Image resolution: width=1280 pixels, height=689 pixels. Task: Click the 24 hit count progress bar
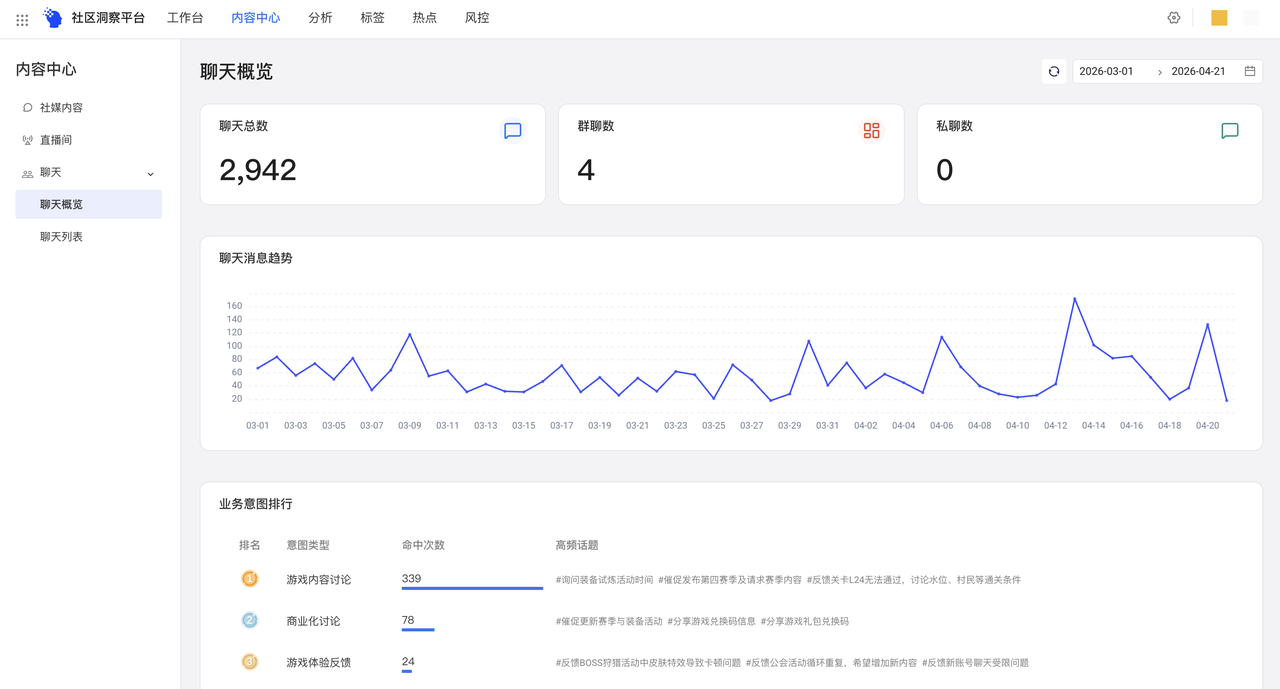click(x=407, y=671)
